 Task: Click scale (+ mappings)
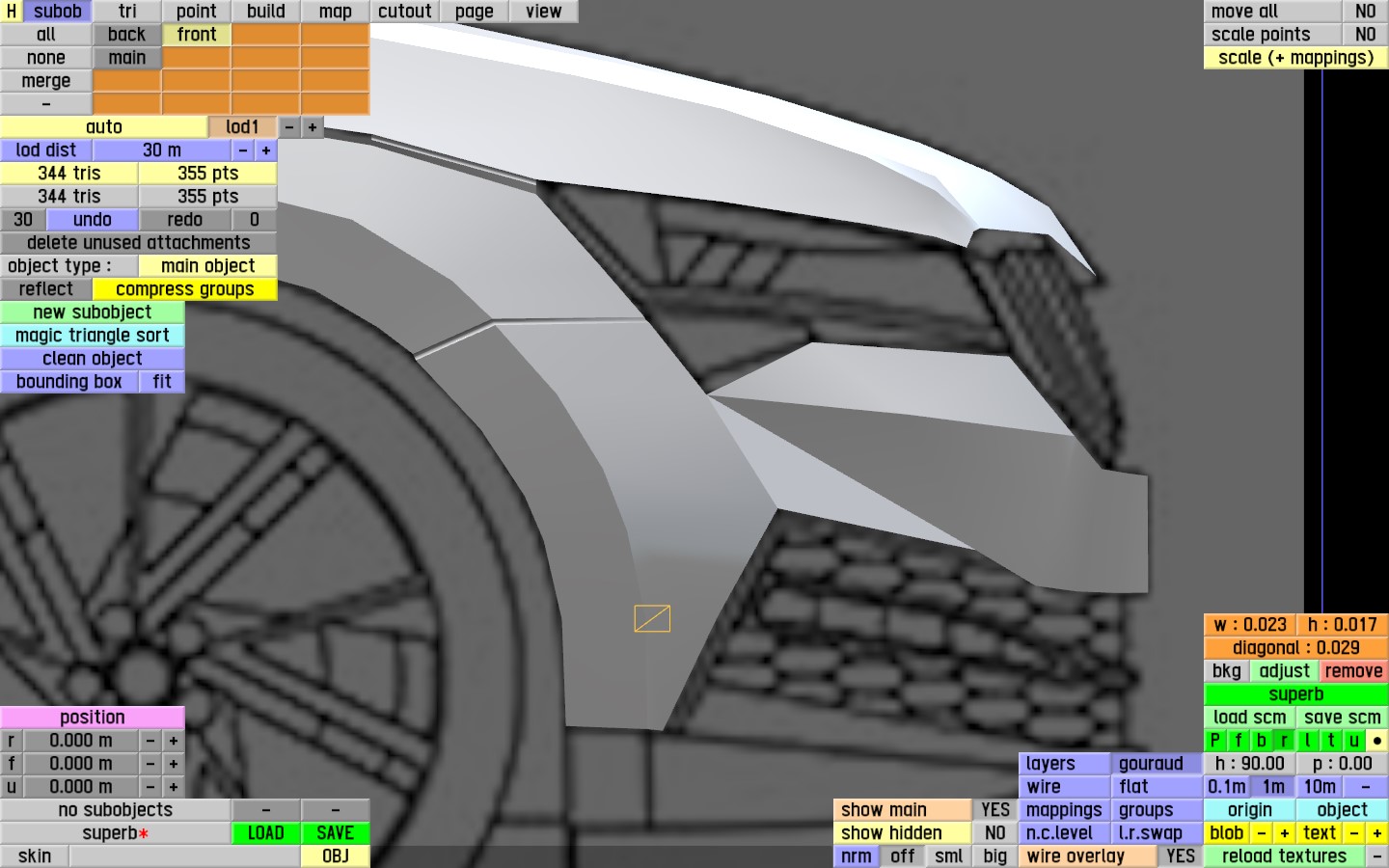click(x=1296, y=58)
